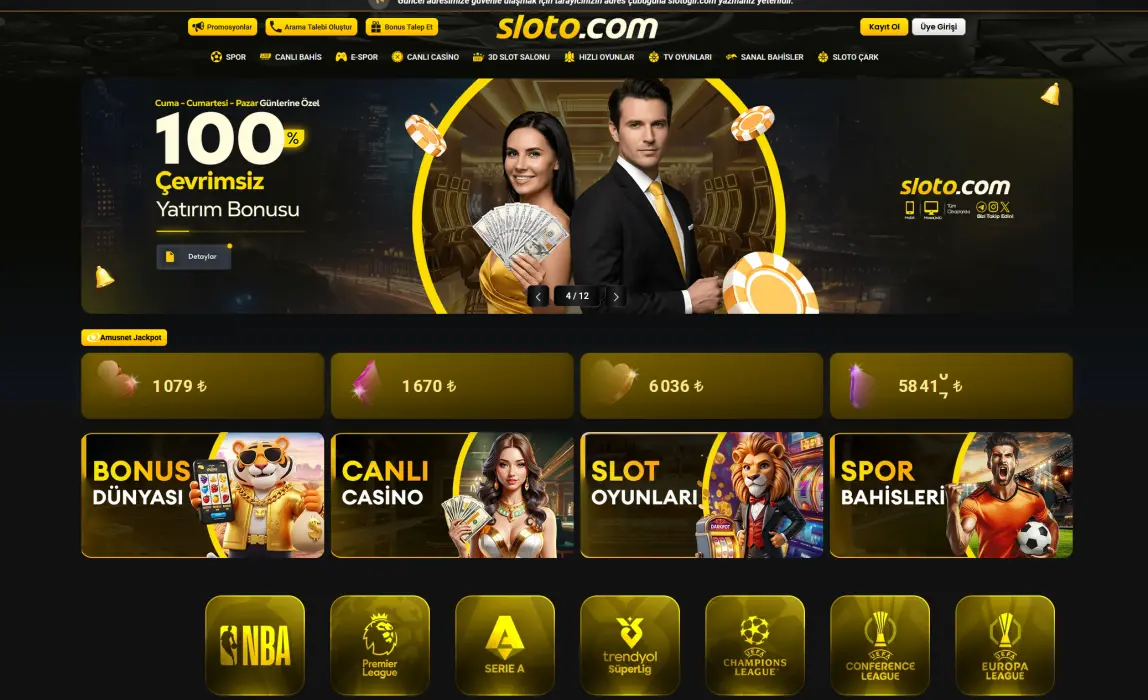This screenshot has height=700, width=1148.
Task: Open the Spor Bahisleri thumbnail card
Action: click(x=951, y=495)
